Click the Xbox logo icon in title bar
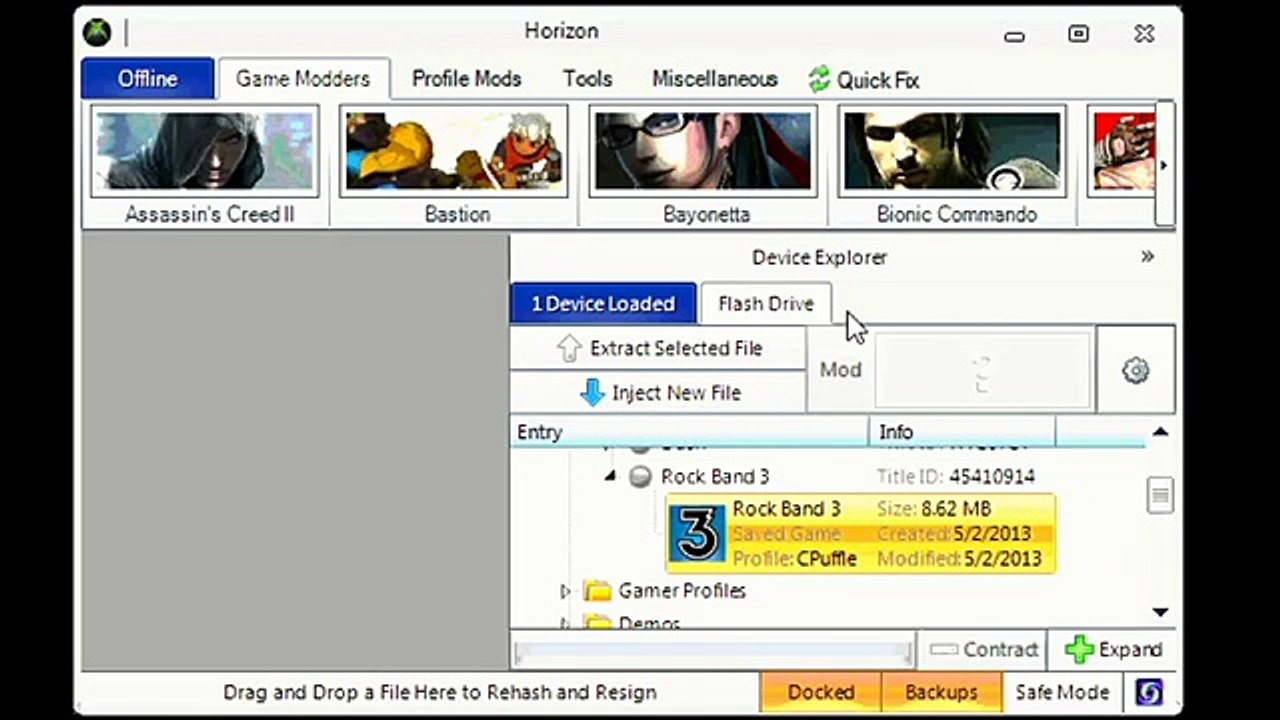This screenshot has height=720, width=1280. 97,33
